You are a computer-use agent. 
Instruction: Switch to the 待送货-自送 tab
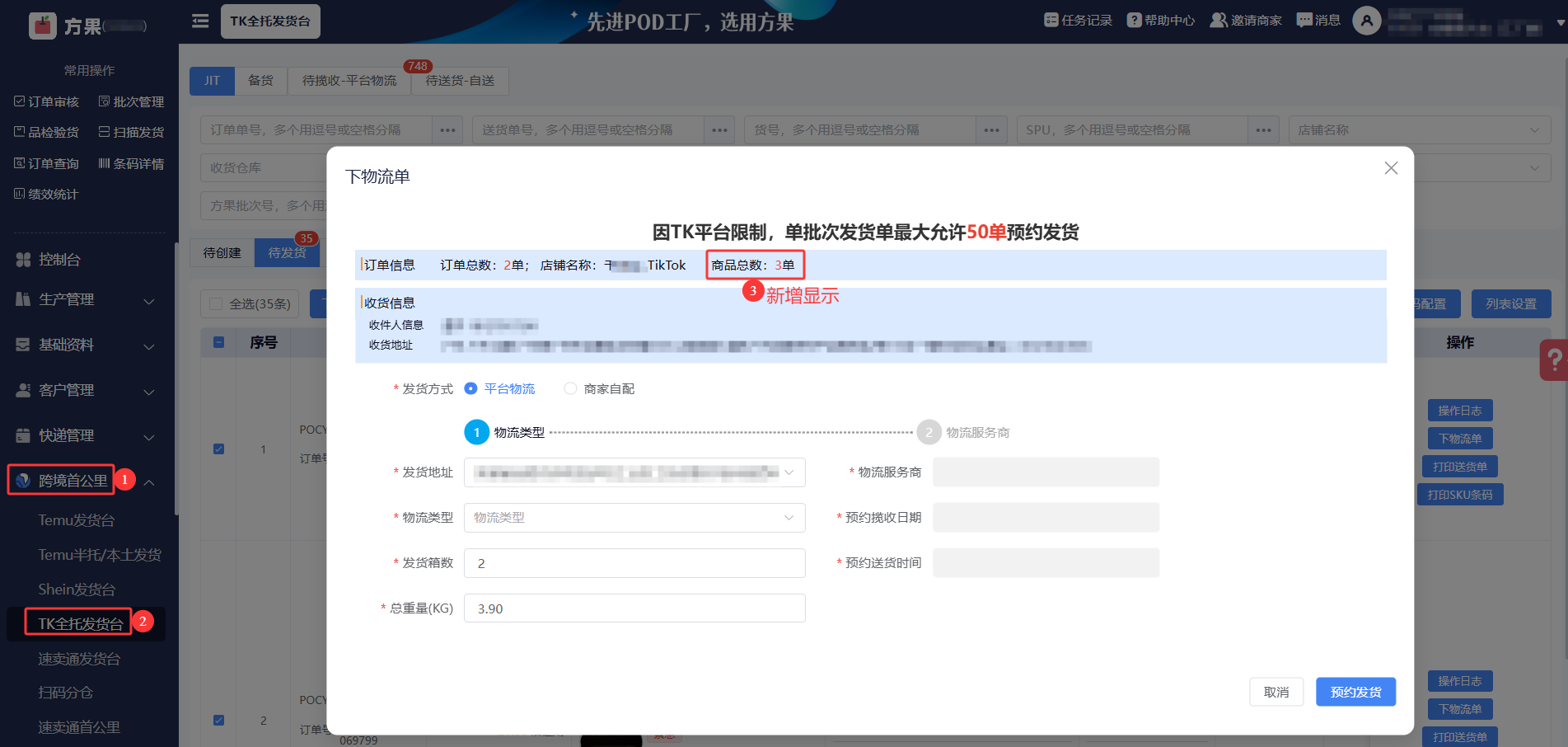(460, 81)
